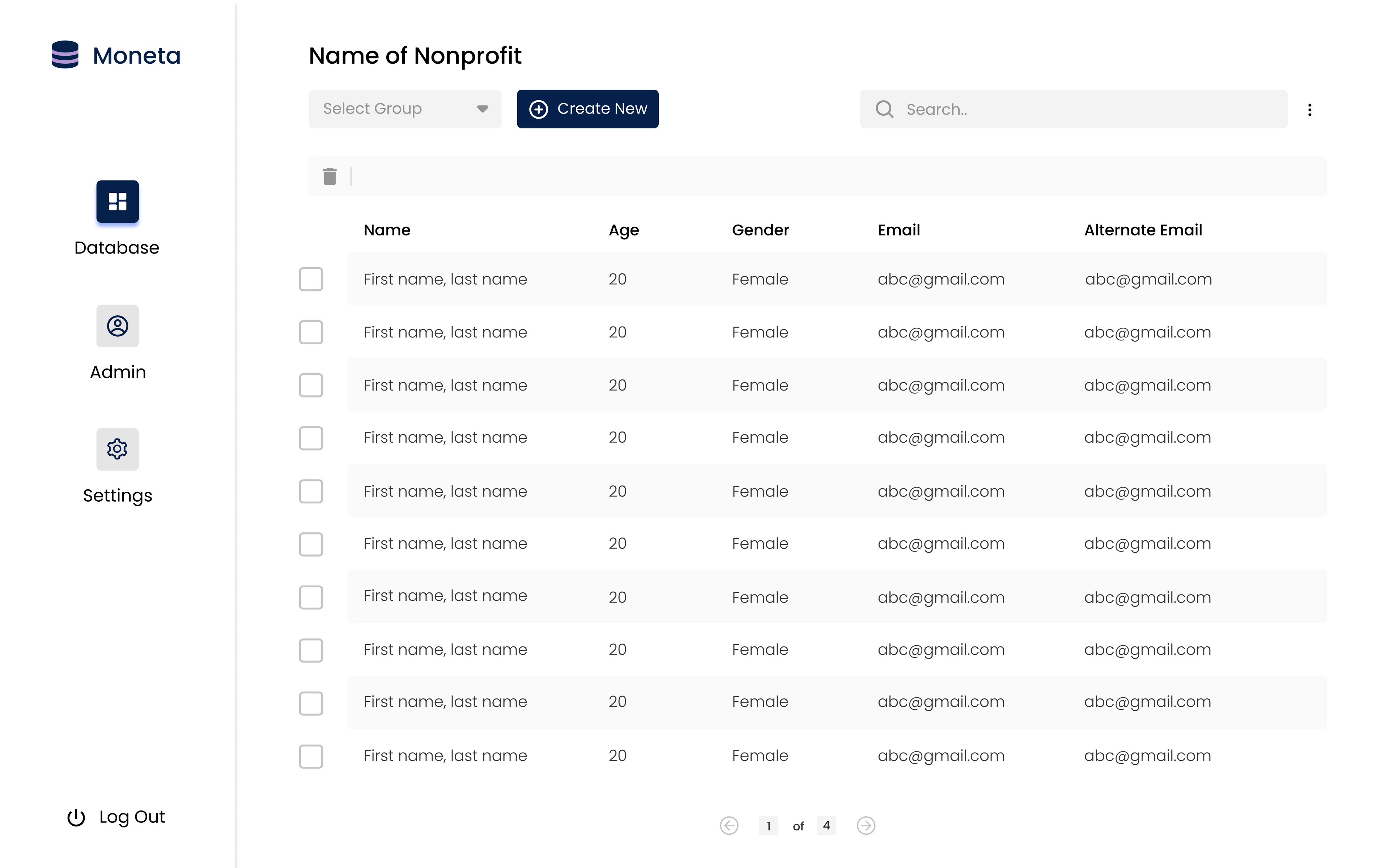Image resolution: width=1389 pixels, height=868 pixels.
Task: Click the trash delete icon
Action: [x=330, y=176]
